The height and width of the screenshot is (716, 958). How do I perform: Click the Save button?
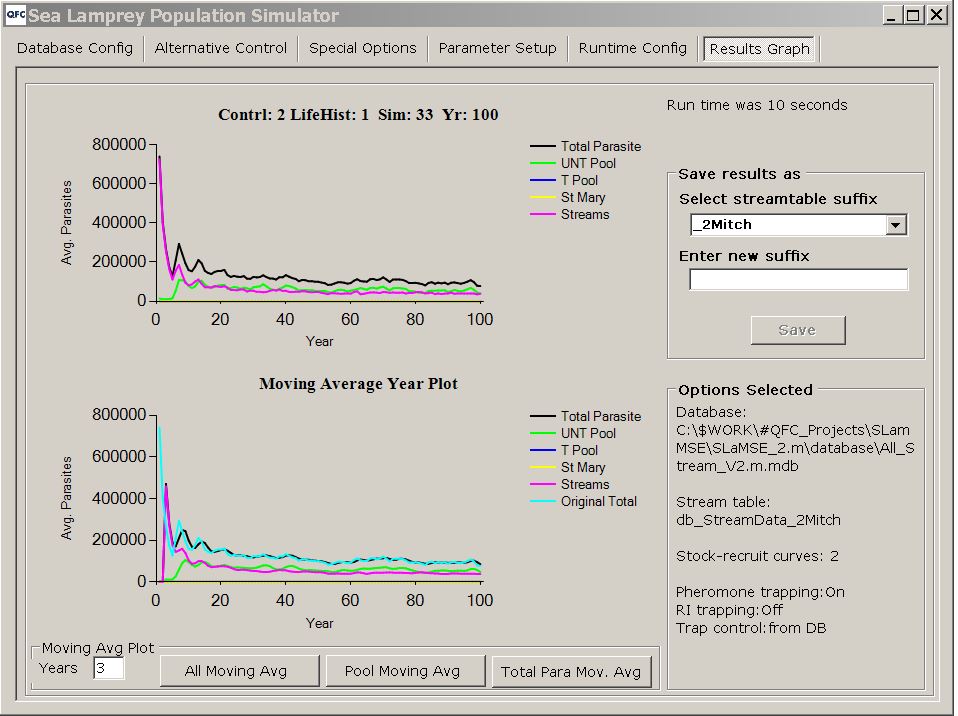[797, 329]
